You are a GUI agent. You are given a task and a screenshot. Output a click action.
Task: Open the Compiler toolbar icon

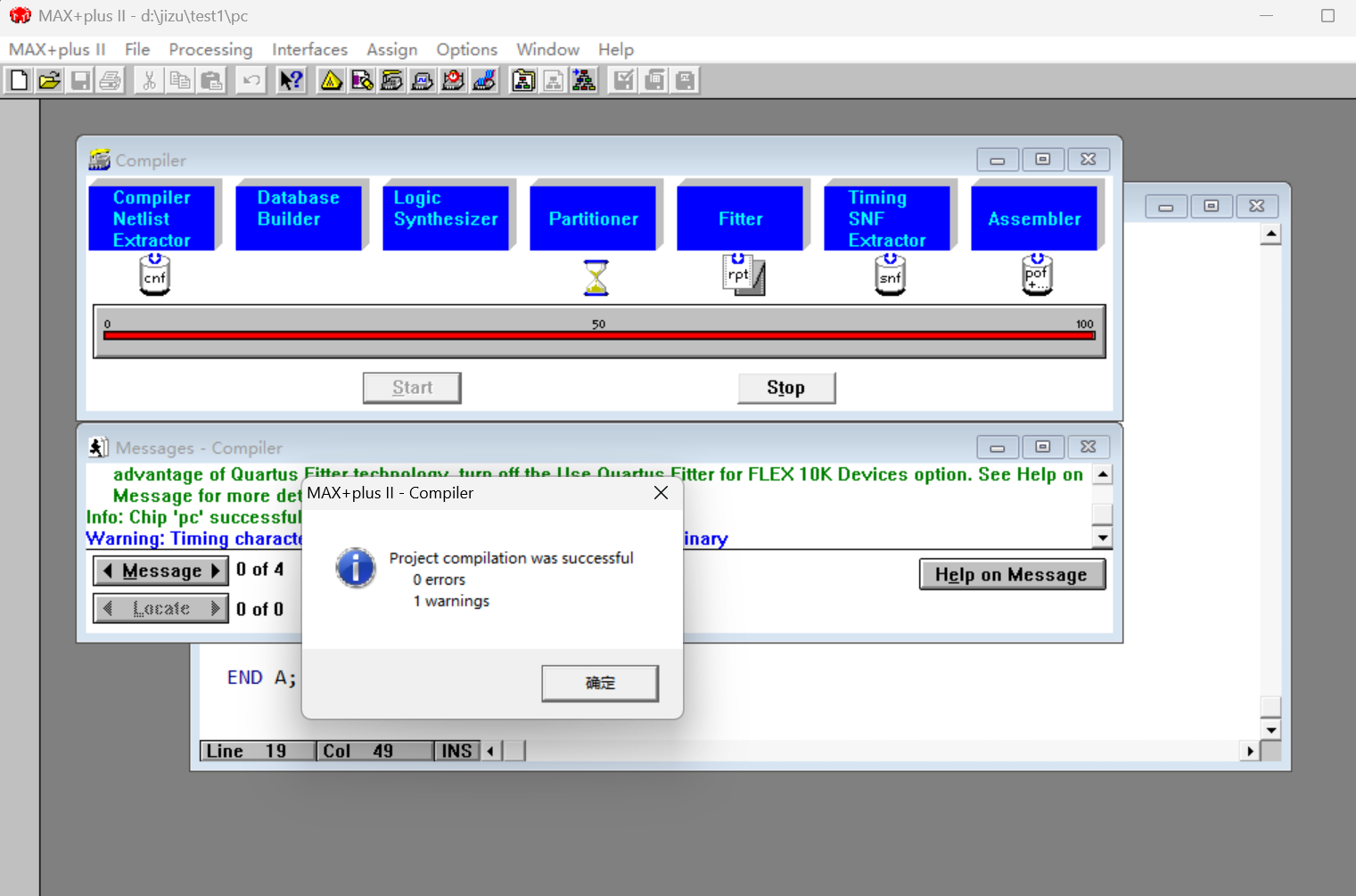[392, 81]
